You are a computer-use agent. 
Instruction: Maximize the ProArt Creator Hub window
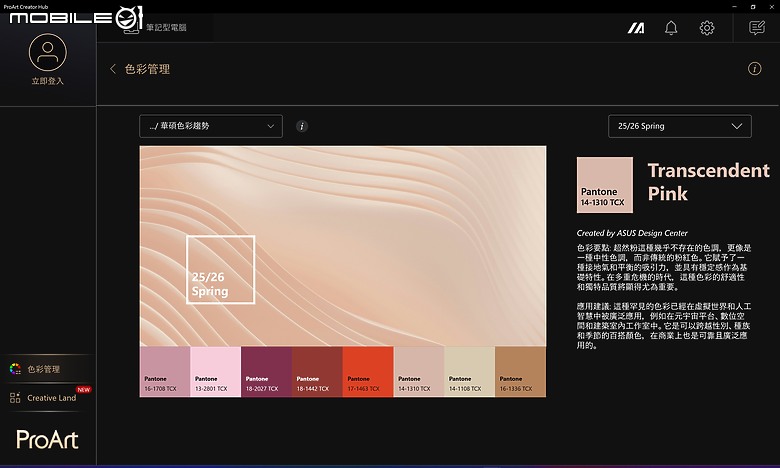point(753,6)
